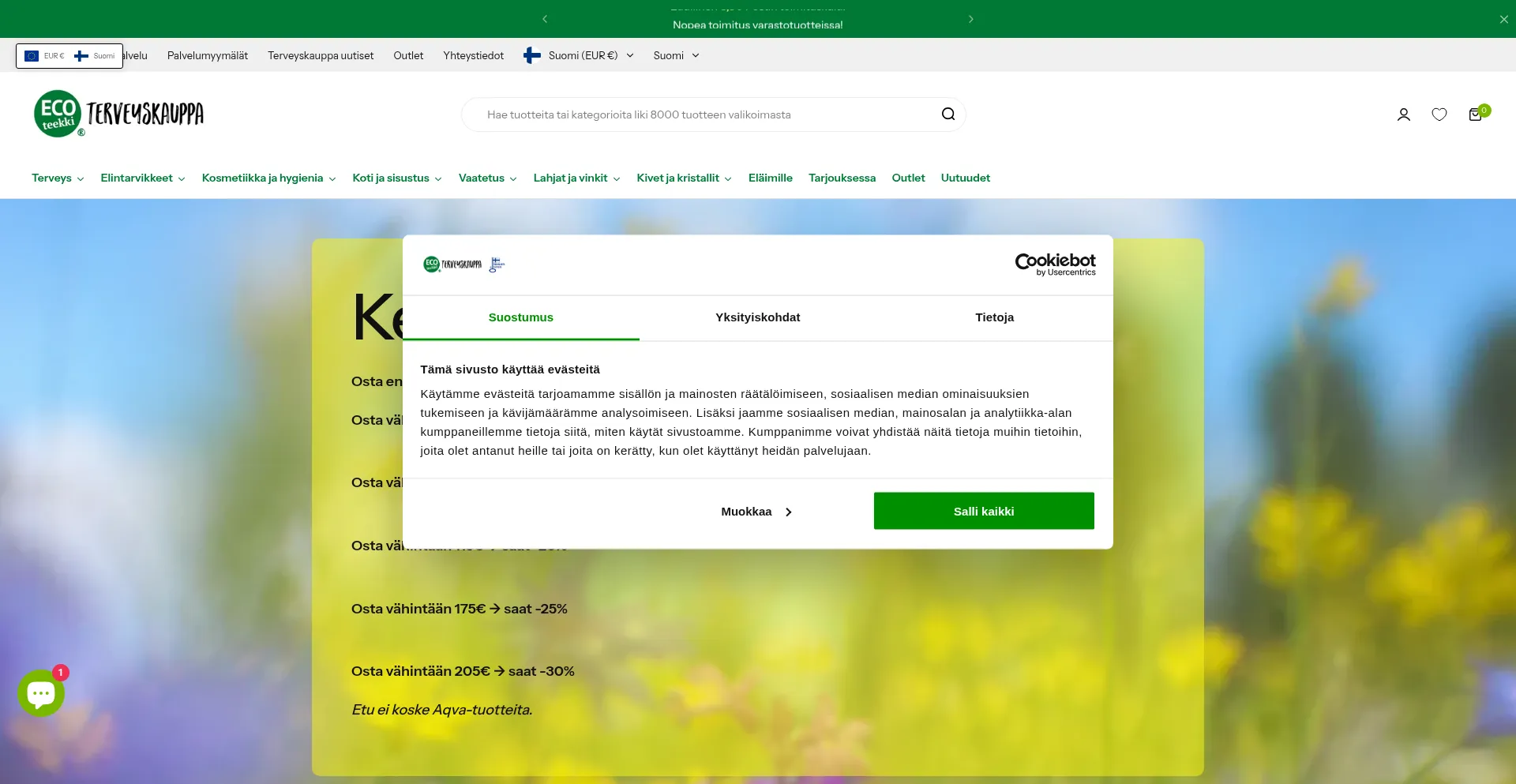Select the Suostumus tab

click(521, 317)
